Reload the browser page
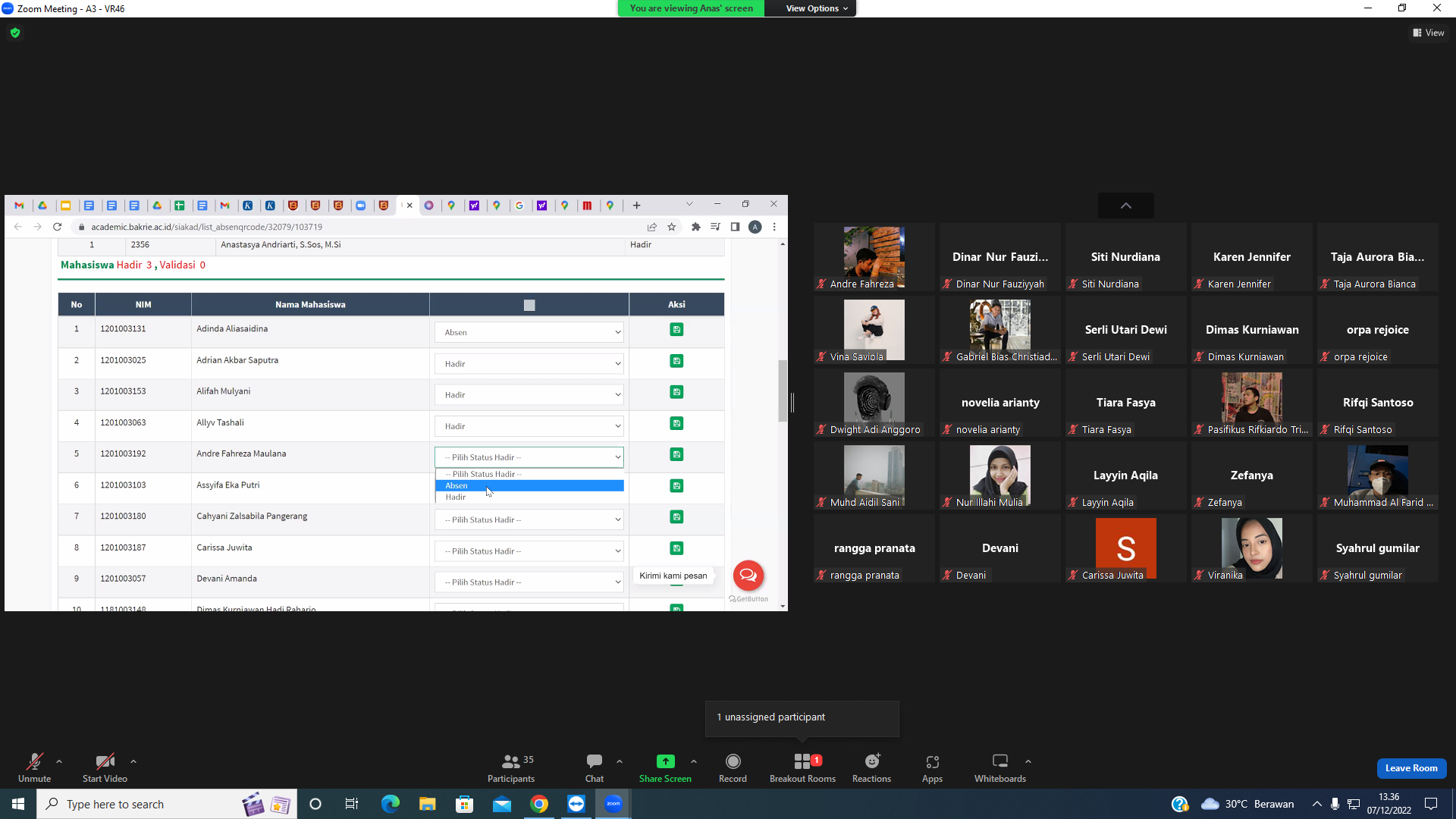1456x819 pixels. [x=57, y=227]
